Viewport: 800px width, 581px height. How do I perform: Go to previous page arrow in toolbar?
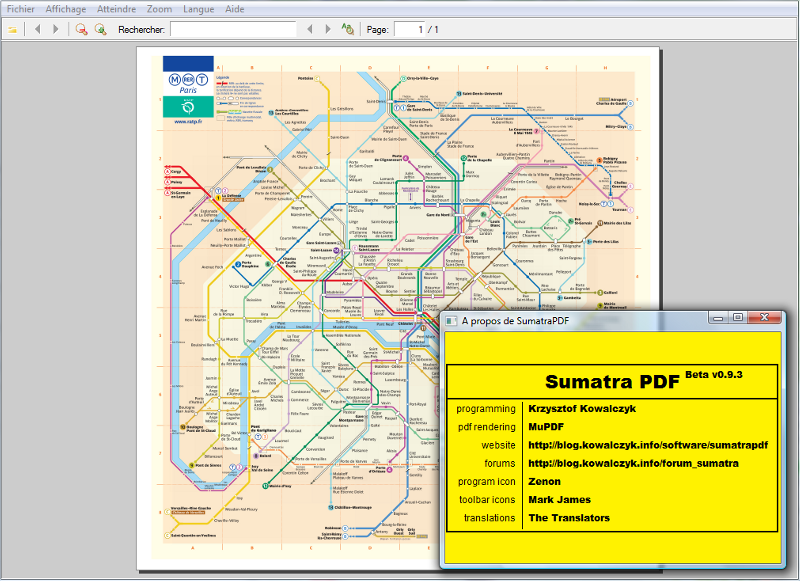[x=37, y=29]
